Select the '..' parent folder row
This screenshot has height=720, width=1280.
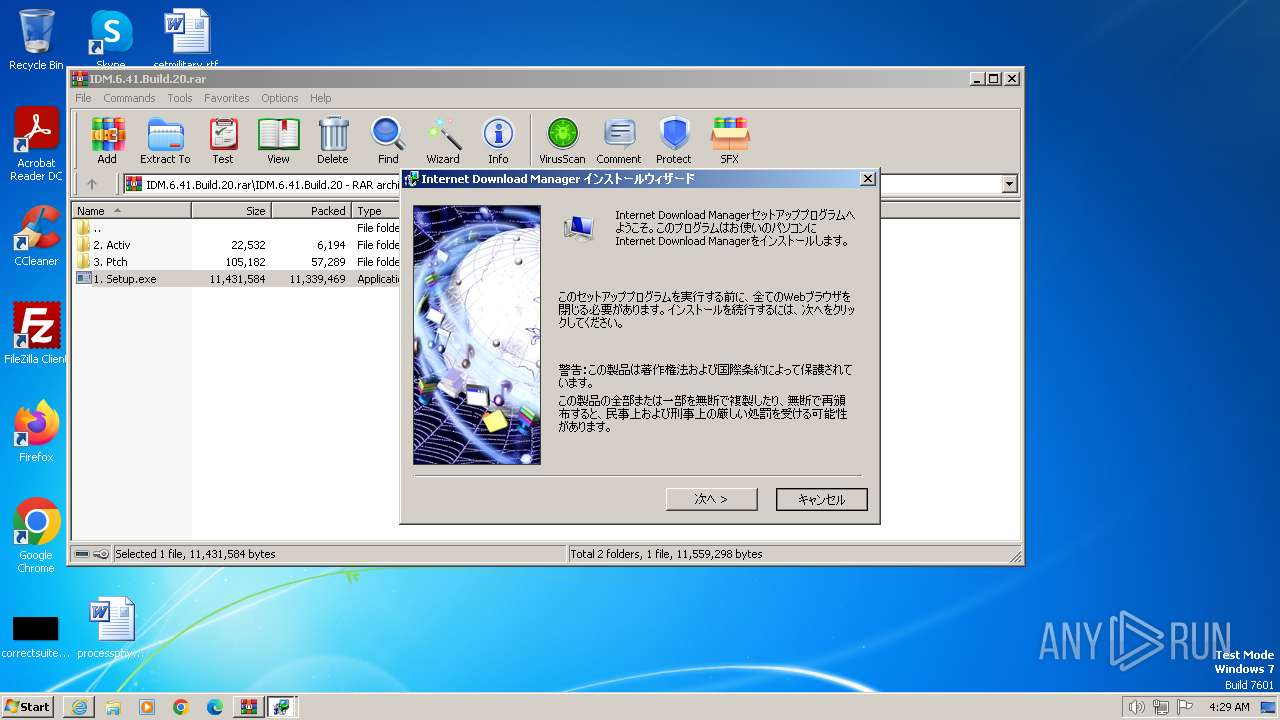[x=238, y=228]
